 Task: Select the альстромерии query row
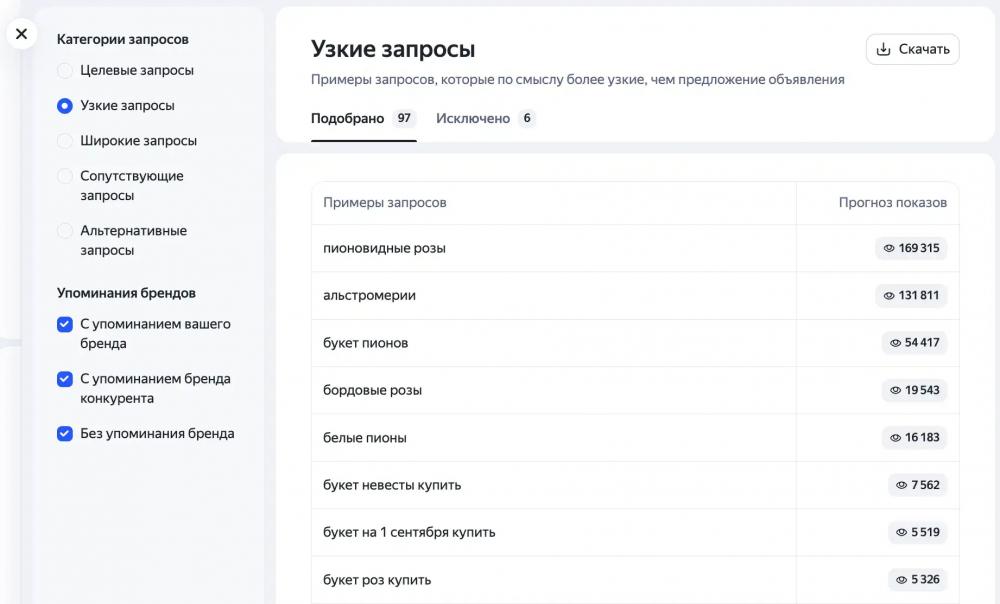click(635, 295)
